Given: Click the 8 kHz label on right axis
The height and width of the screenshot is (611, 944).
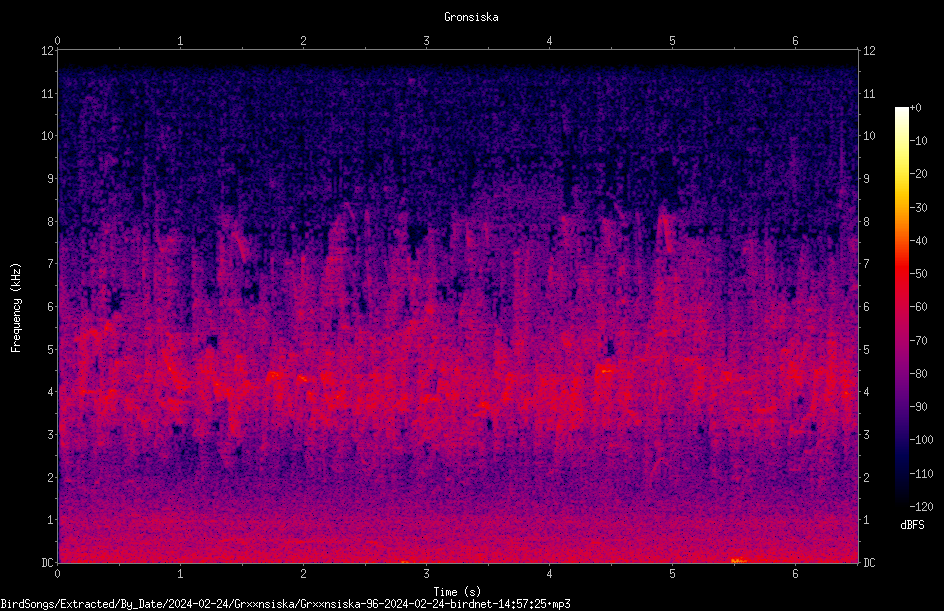Looking at the screenshot, I should [866, 222].
